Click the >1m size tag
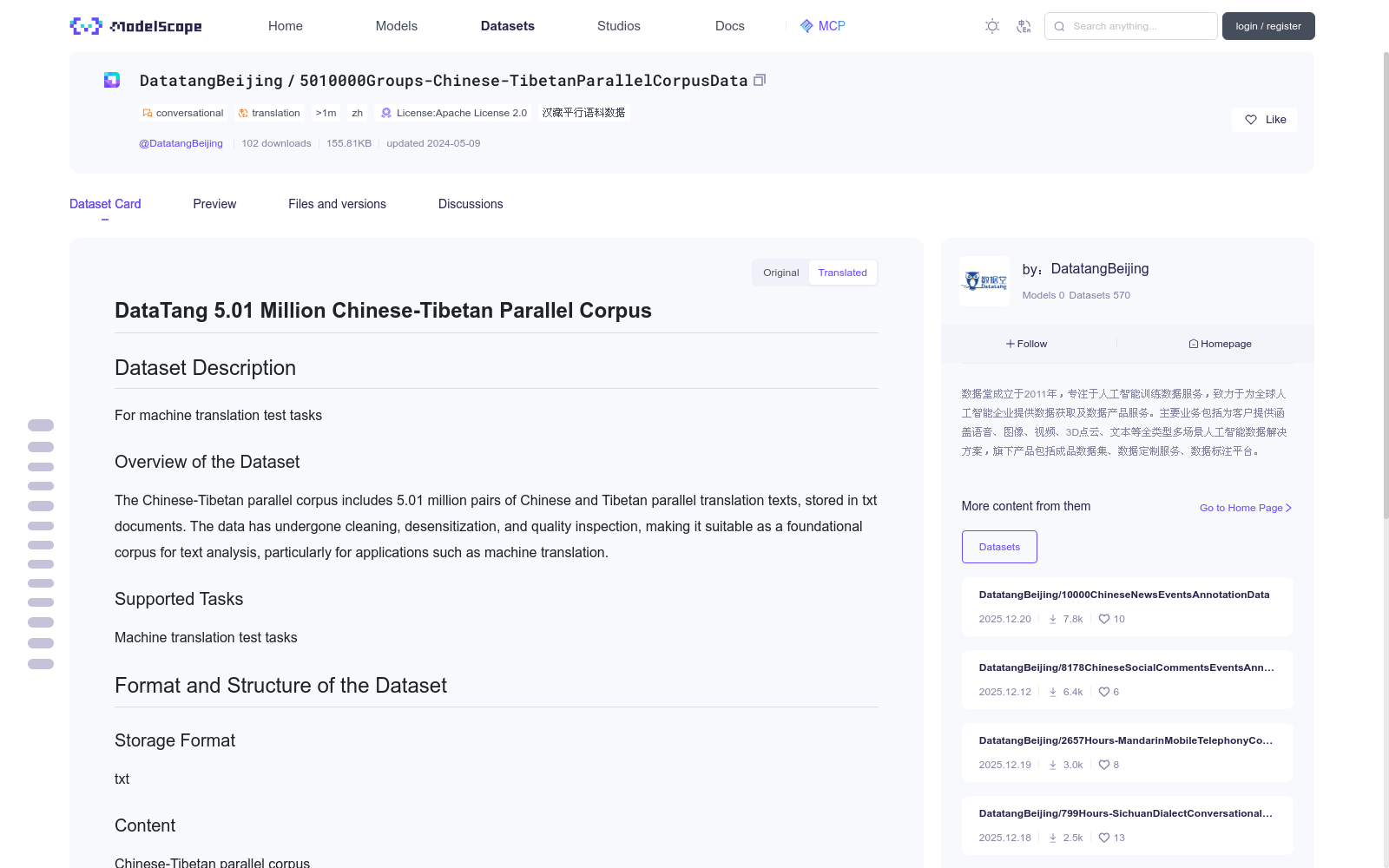Screen dimensions: 1389x868 (326, 113)
